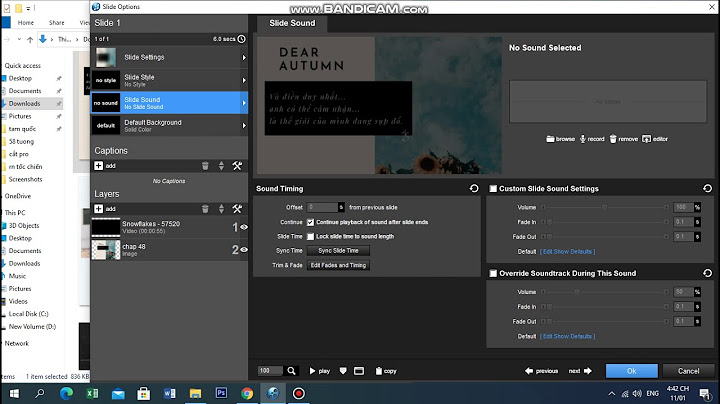
Task: Open the Slide Settings section
Action: pyautogui.click(x=169, y=57)
